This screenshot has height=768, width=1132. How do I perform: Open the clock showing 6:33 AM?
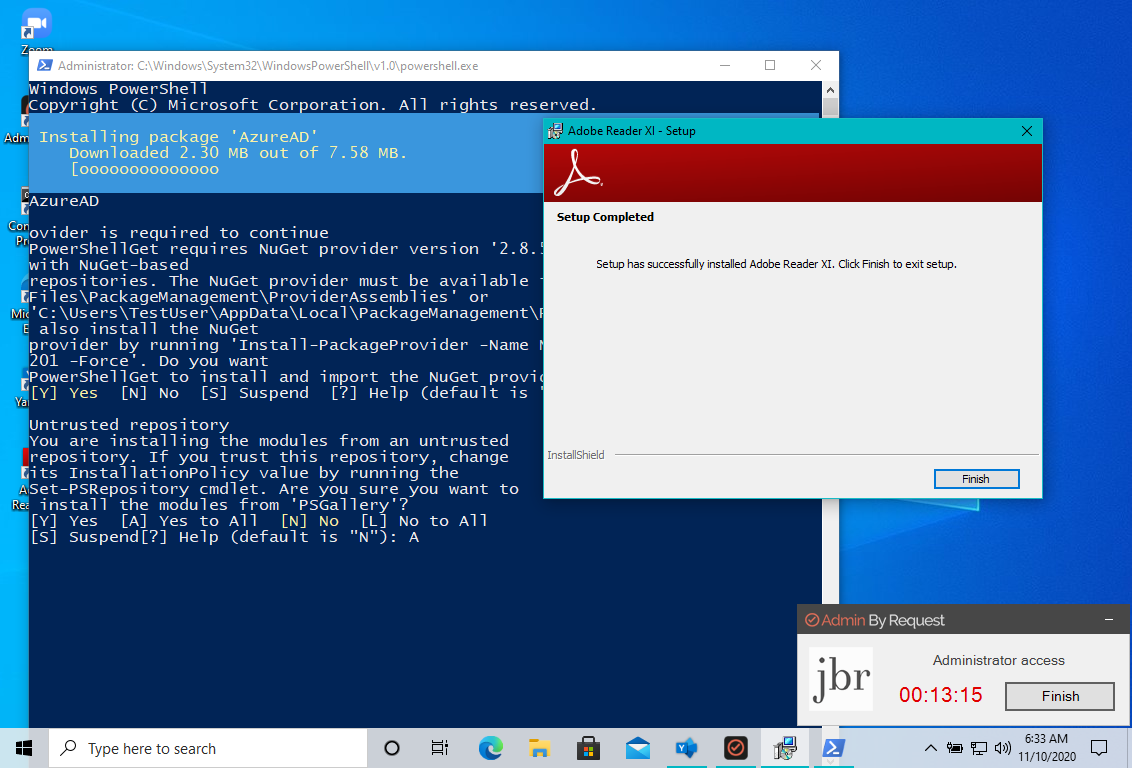point(1047,748)
